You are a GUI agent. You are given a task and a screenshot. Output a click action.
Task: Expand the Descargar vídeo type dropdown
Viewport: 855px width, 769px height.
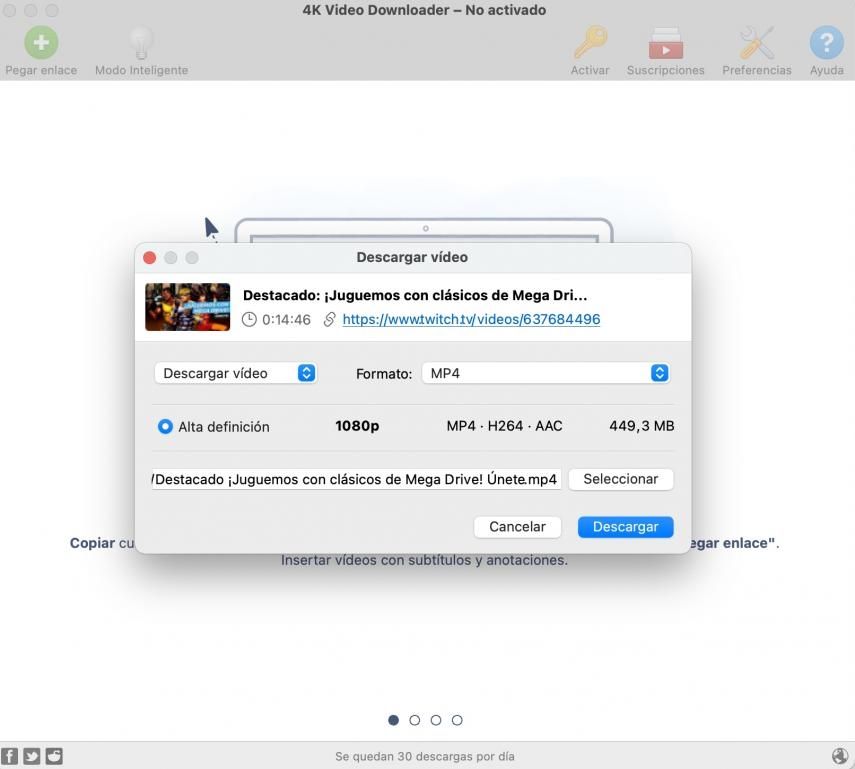[x=235, y=373]
